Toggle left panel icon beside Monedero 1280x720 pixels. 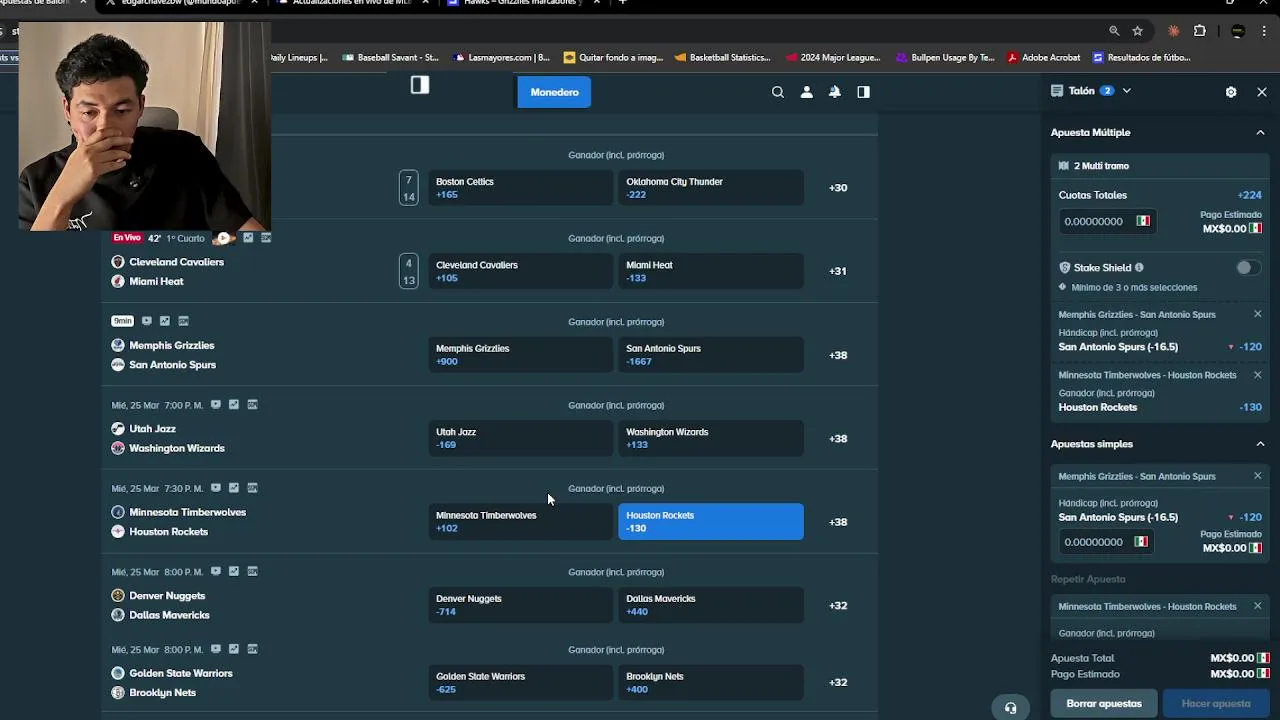420,85
